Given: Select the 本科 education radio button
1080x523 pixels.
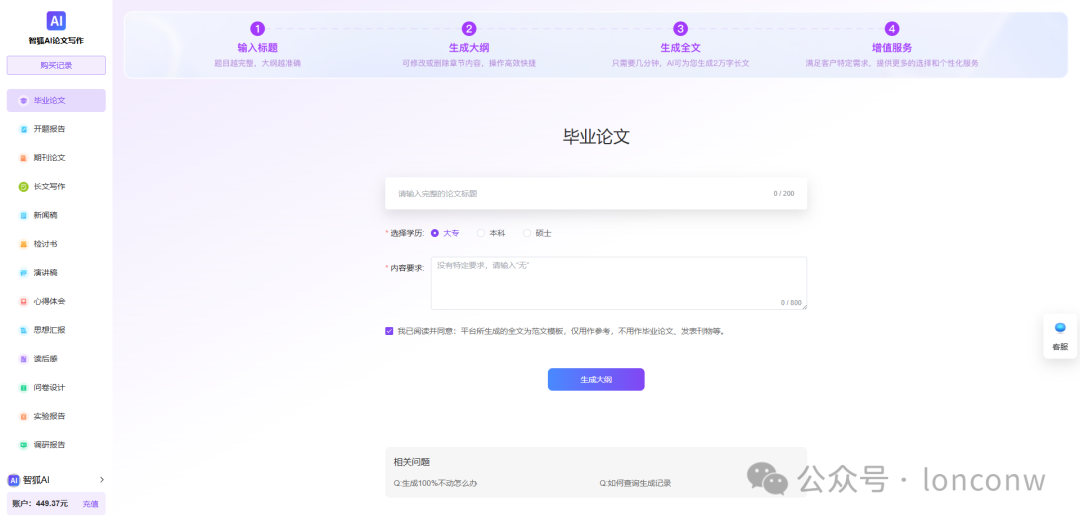Looking at the screenshot, I should [481, 233].
